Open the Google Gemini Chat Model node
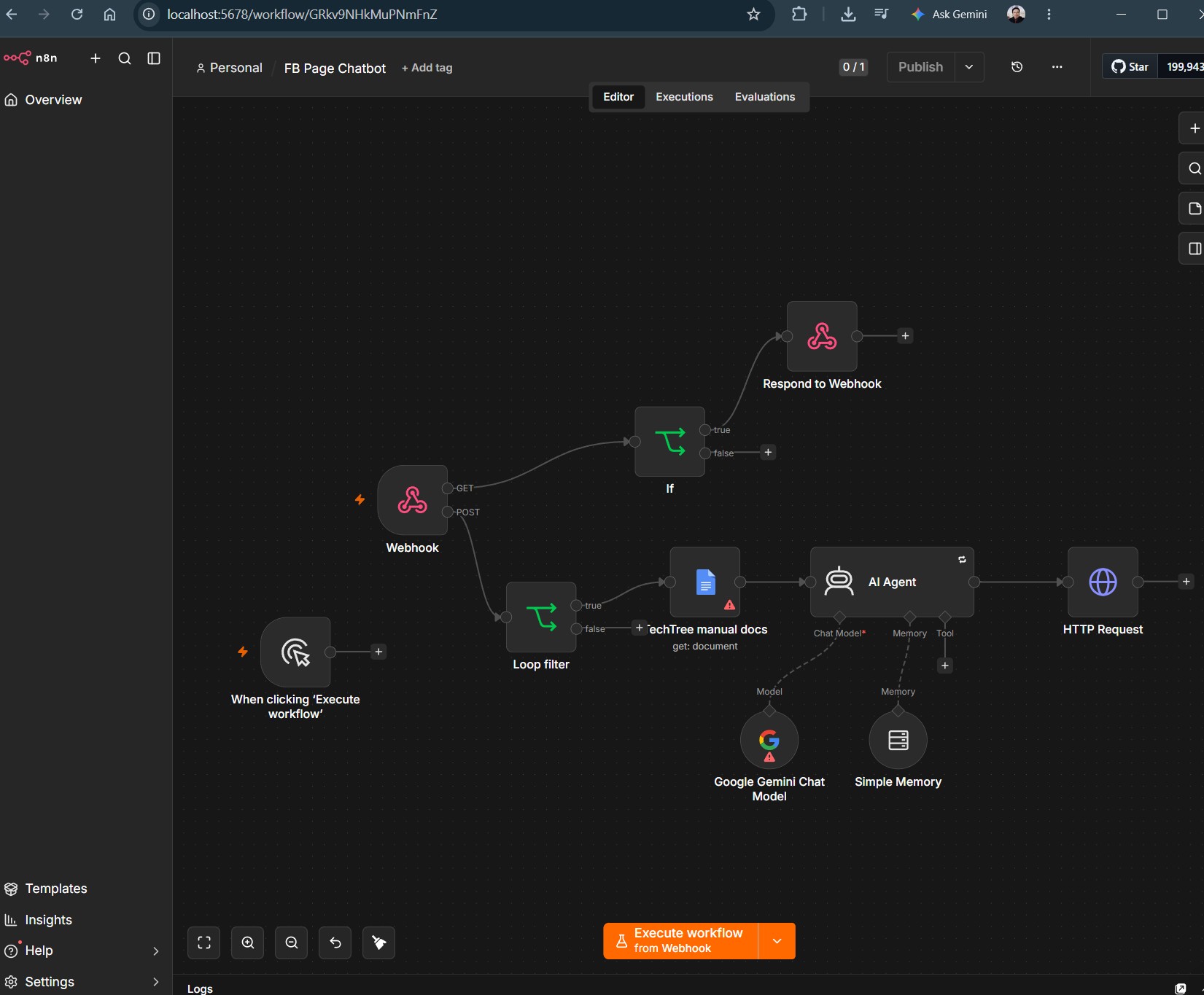This screenshot has height=995, width=1204. [x=769, y=740]
